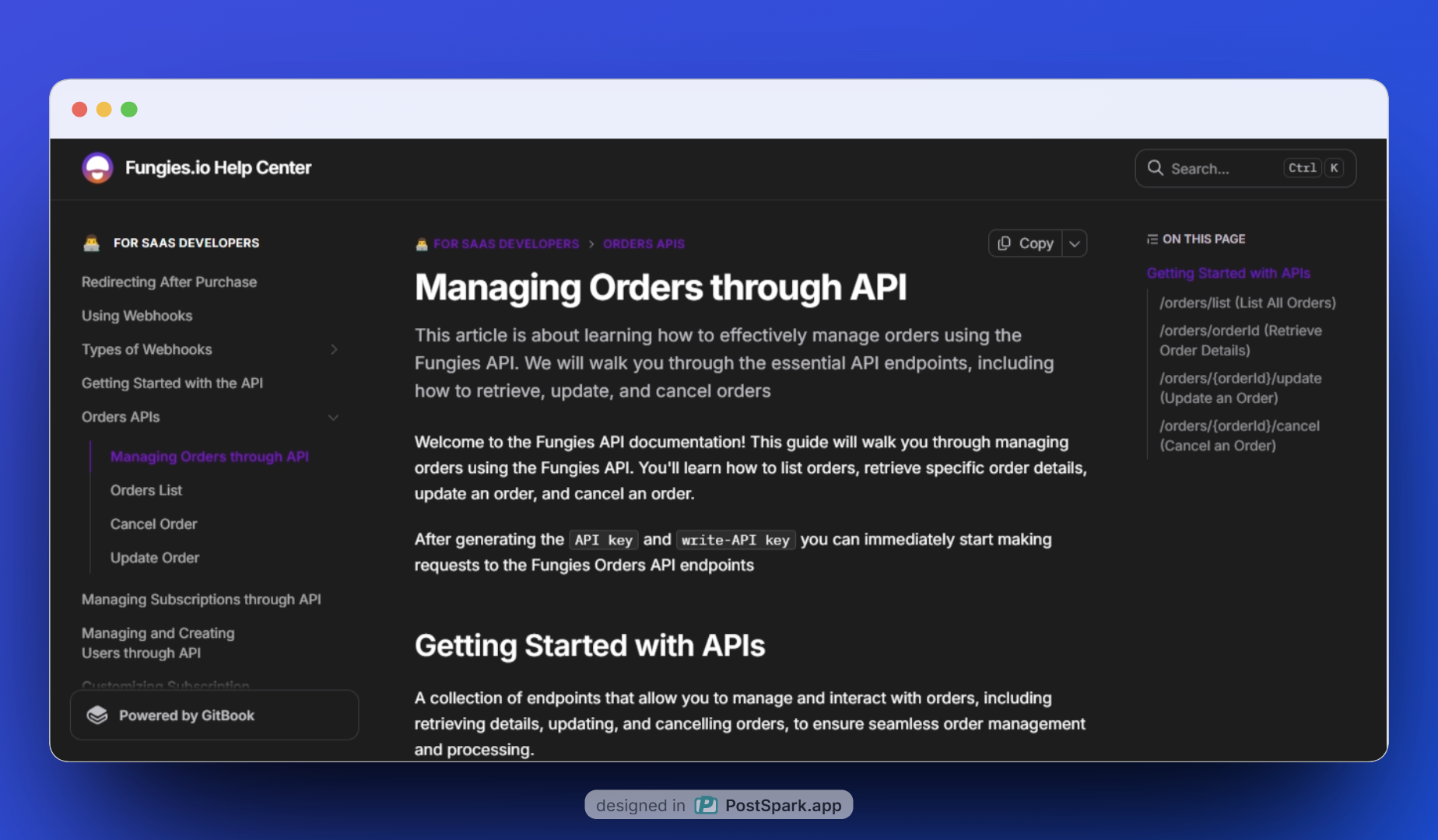Open the Orders List page
The image size is (1438, 840).
point(146,491)
